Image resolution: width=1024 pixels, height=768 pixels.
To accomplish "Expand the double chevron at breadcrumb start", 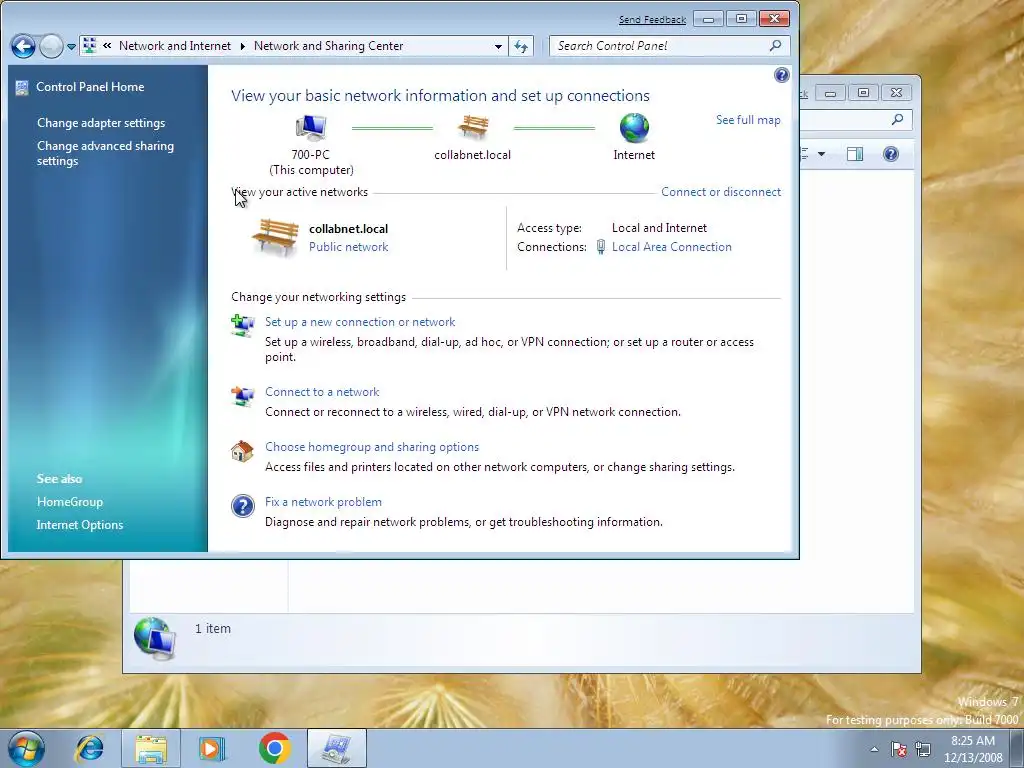I will click(107, 46).
